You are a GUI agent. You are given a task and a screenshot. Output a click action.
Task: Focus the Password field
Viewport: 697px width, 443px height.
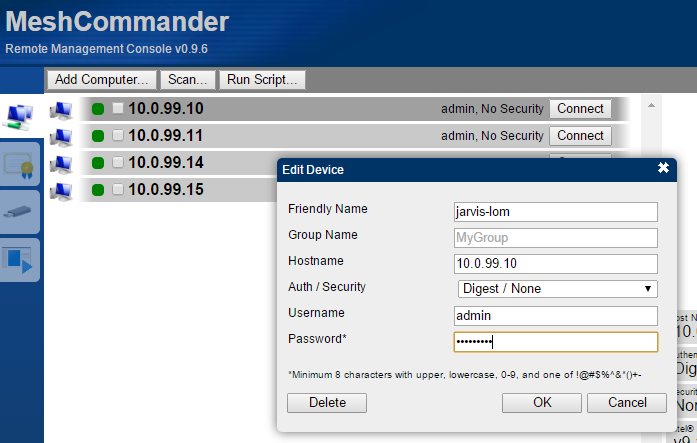click(x=556, y=342)
